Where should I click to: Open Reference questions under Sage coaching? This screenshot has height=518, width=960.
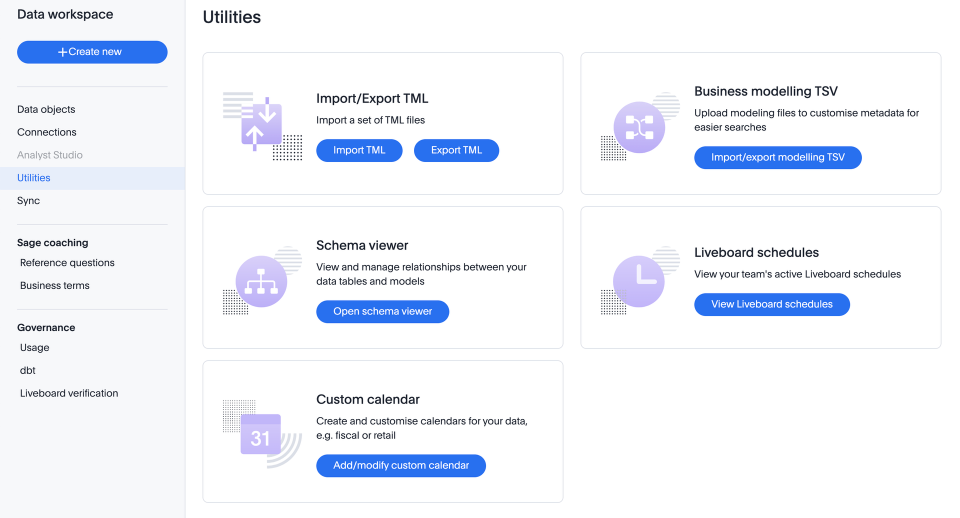pyautogui.click(x=67, y=263)
